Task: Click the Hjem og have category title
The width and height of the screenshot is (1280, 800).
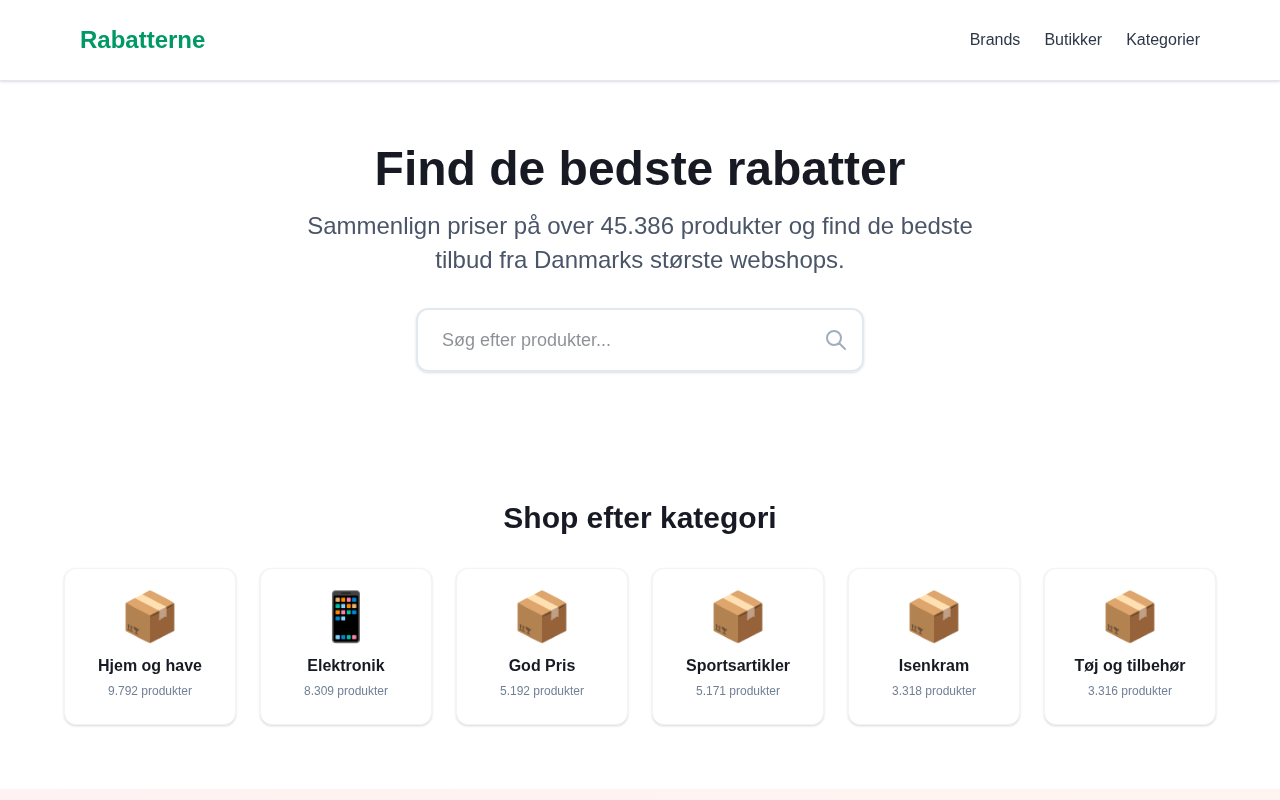Action: coord(150,666)
